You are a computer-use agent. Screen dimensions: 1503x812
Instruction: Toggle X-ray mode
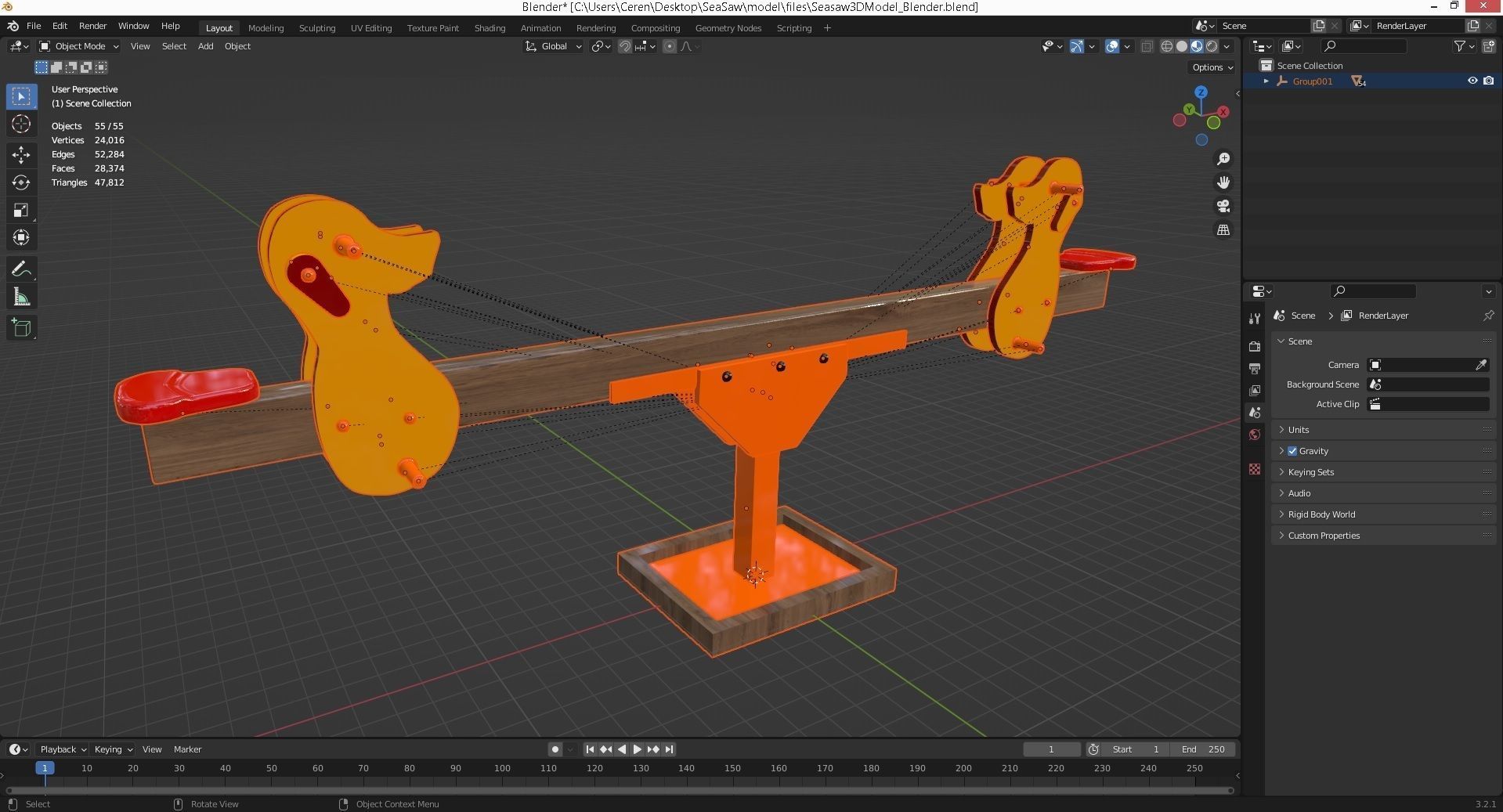click(1147, 46)
